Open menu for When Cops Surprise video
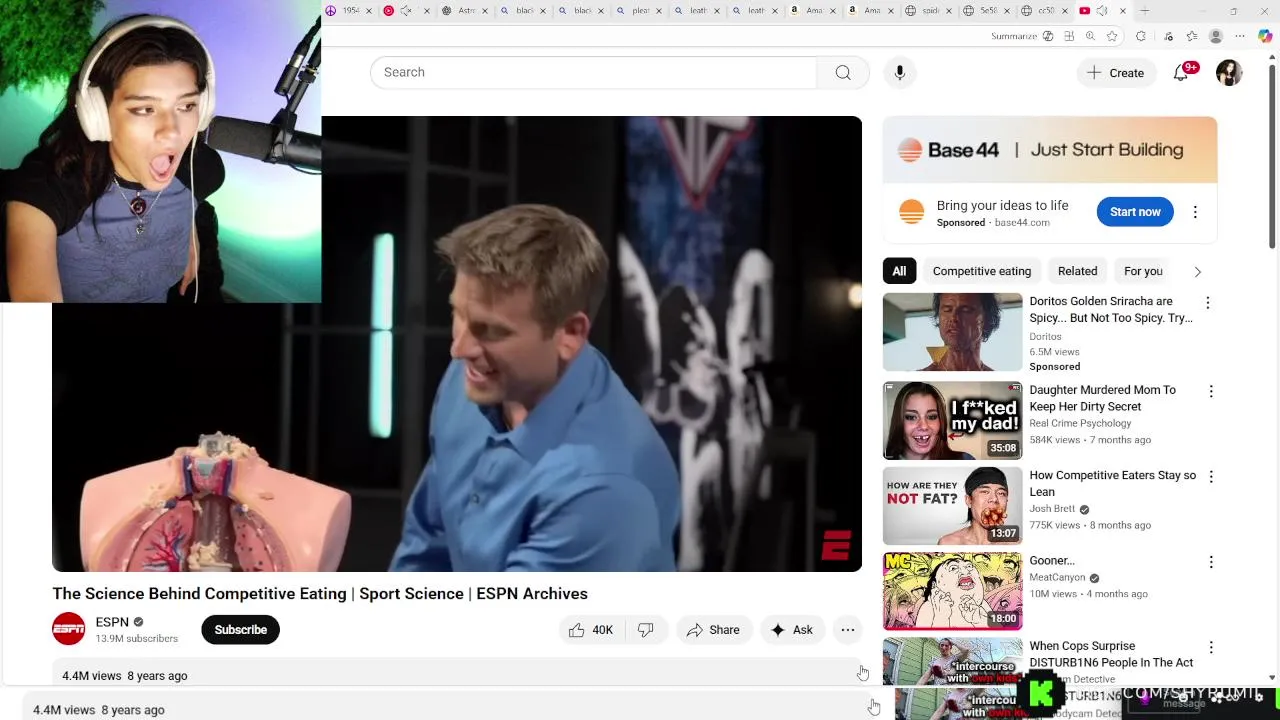This screenshot has width=1280, height=720. click(1211, 648)
